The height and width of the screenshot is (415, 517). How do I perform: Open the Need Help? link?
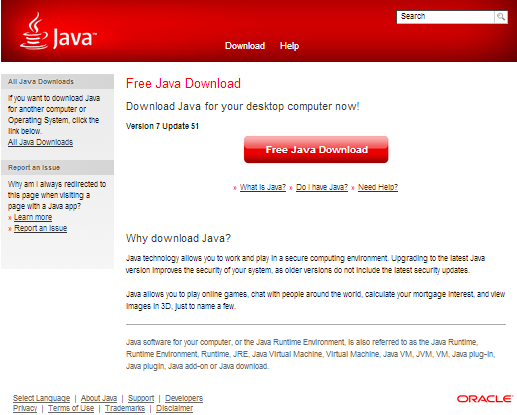pyautogui.click(x=378, y=187)
